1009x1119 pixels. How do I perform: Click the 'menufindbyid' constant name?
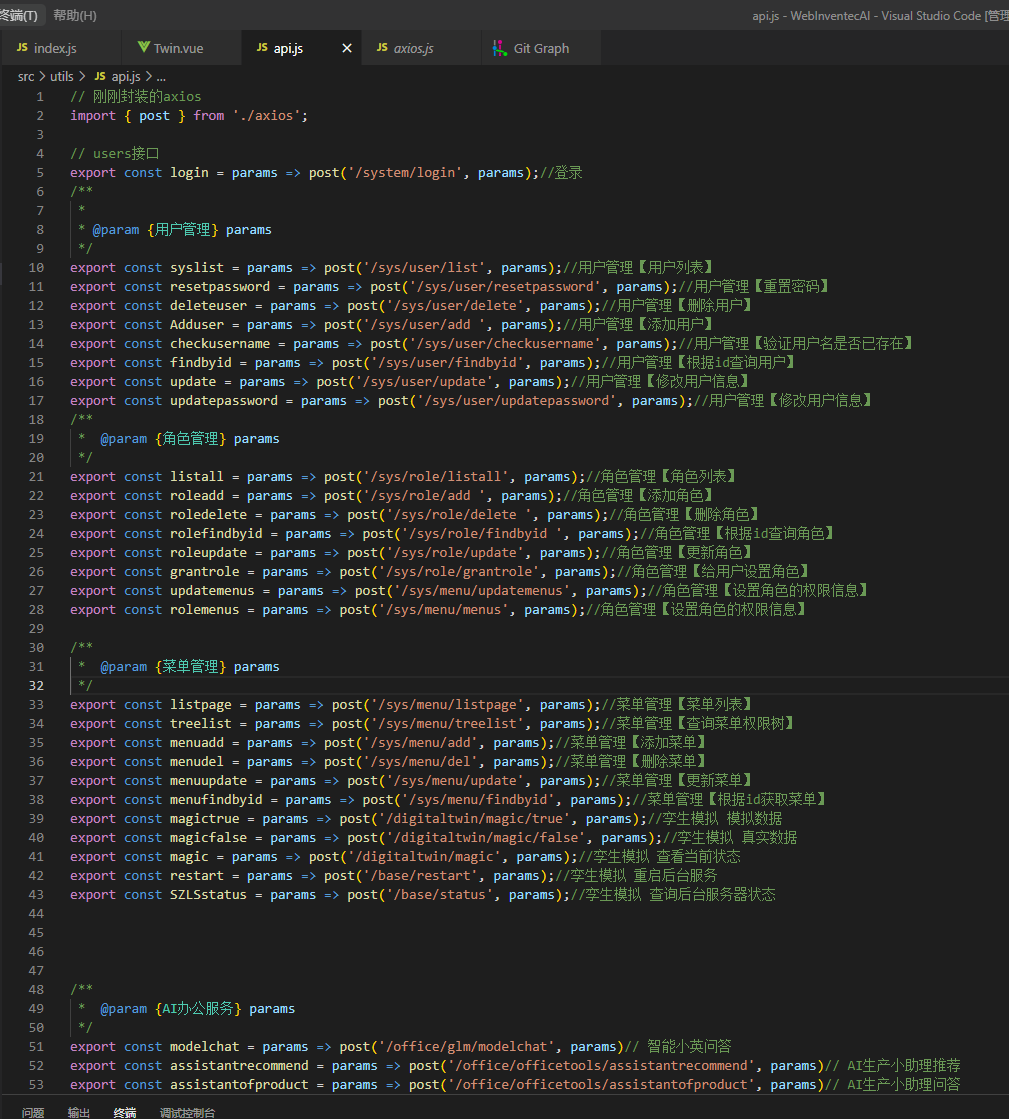pos(216,800)
